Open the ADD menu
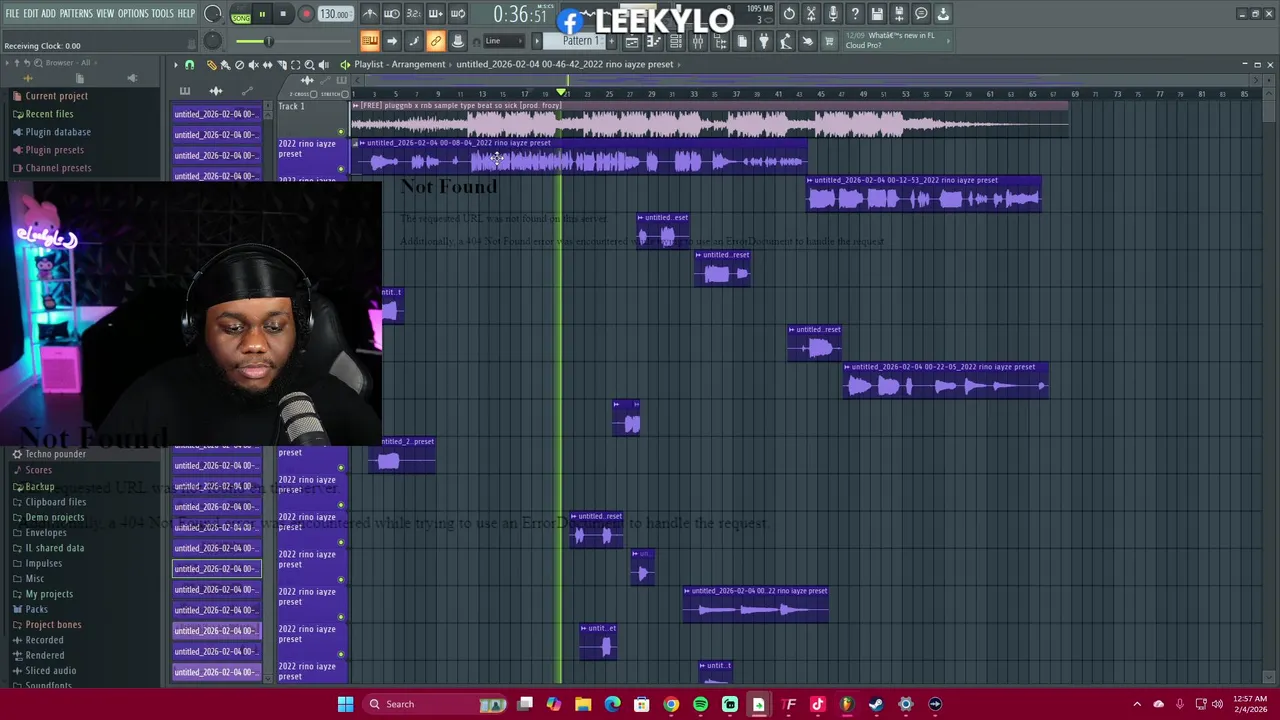Image resolution: width=1280 pixels, height=720 pixels. coord(48,14)
